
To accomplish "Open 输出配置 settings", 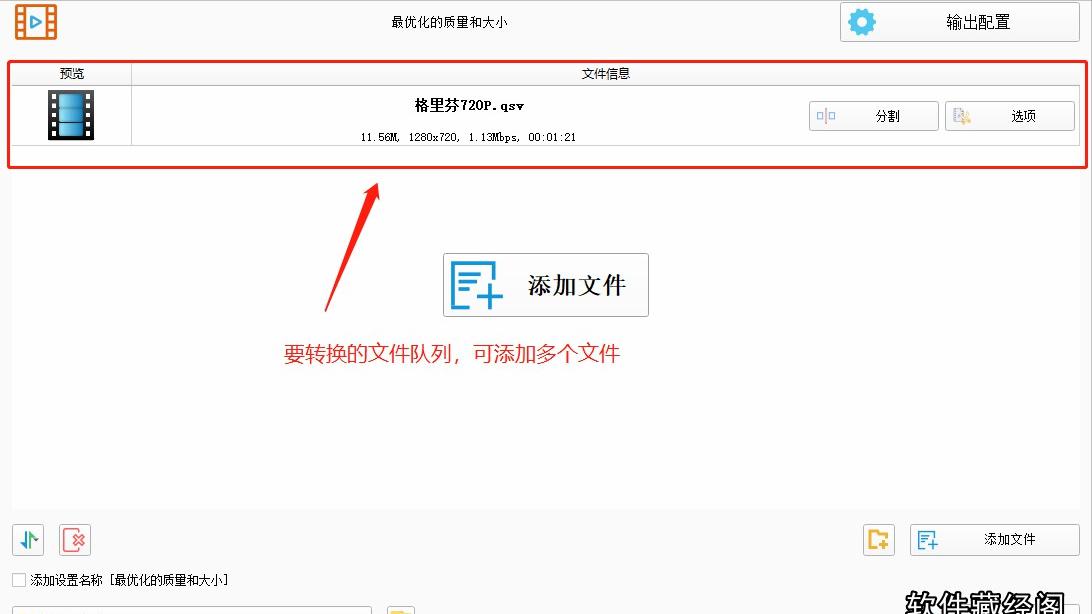I will click(977, 20).
